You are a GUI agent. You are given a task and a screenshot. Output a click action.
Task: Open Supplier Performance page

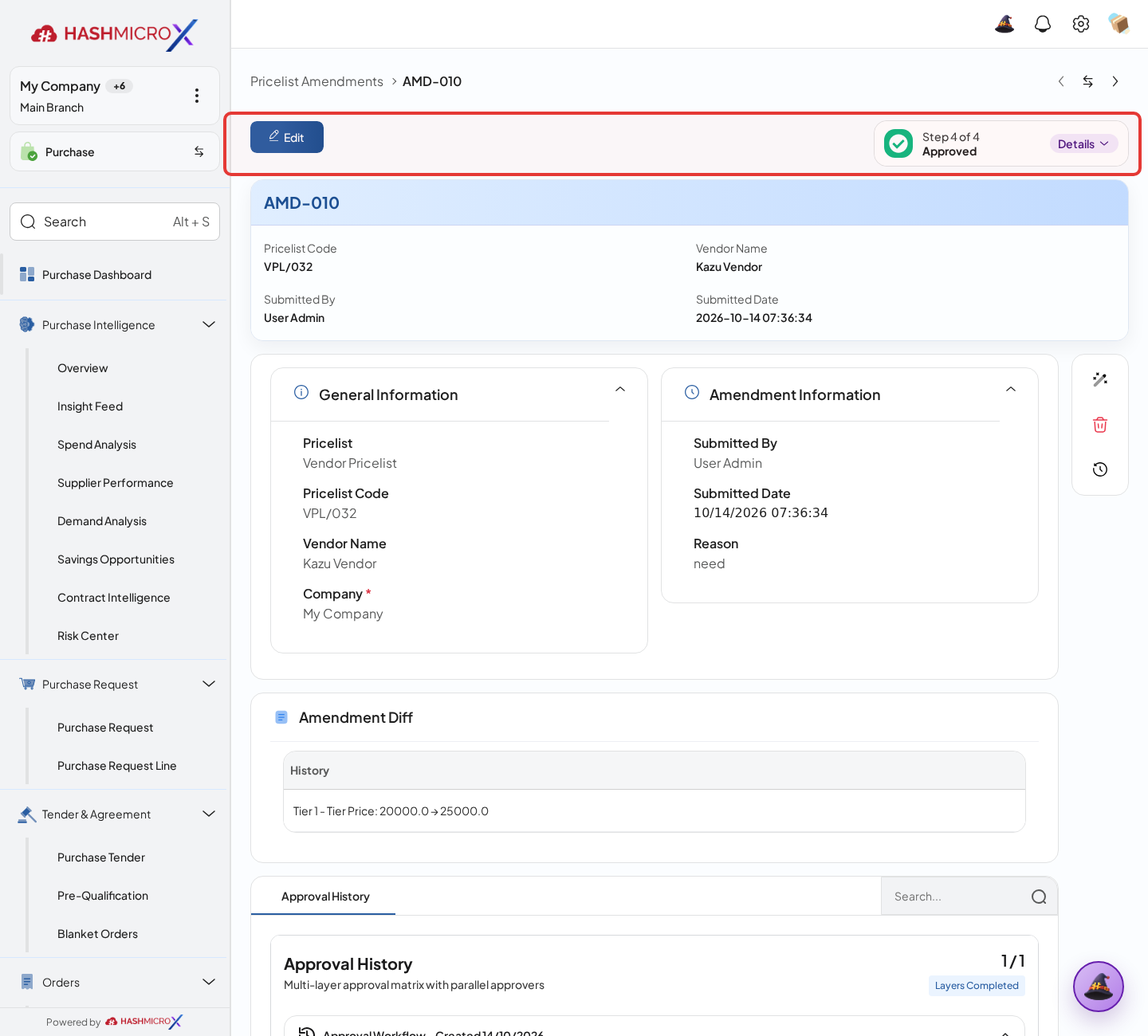click(115, 483)
